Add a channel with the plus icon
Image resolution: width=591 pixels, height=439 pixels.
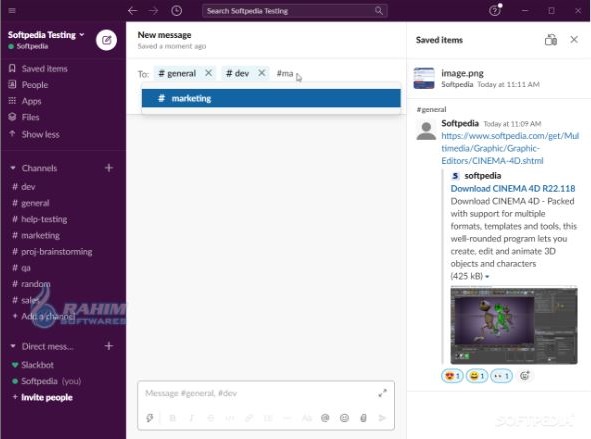pos(109,168)
